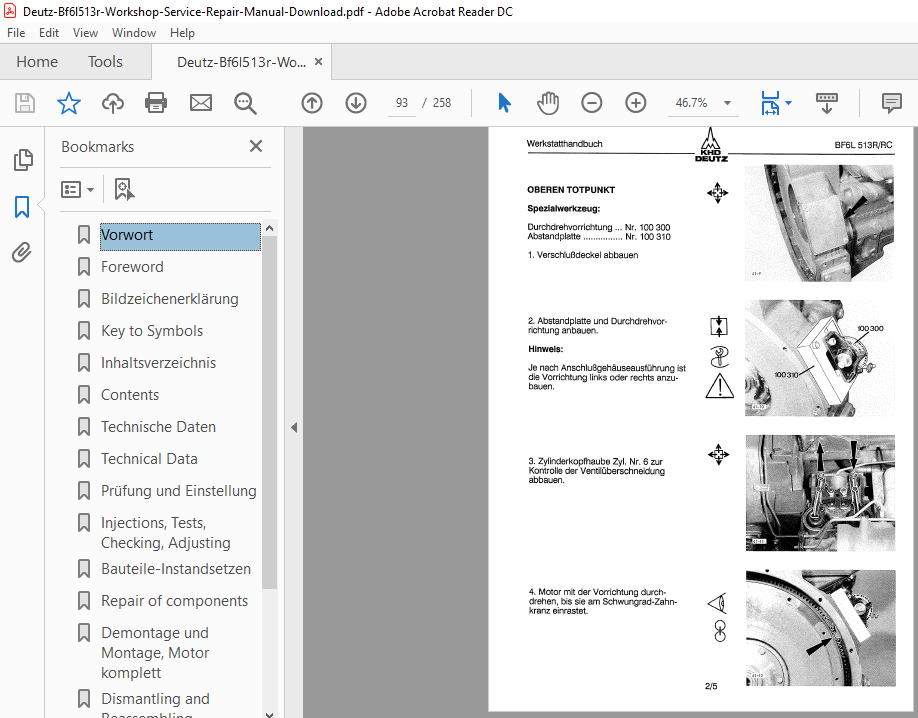Open Repair of components bookmark
This screenshot has height=718, width=918.
point(174,601)
